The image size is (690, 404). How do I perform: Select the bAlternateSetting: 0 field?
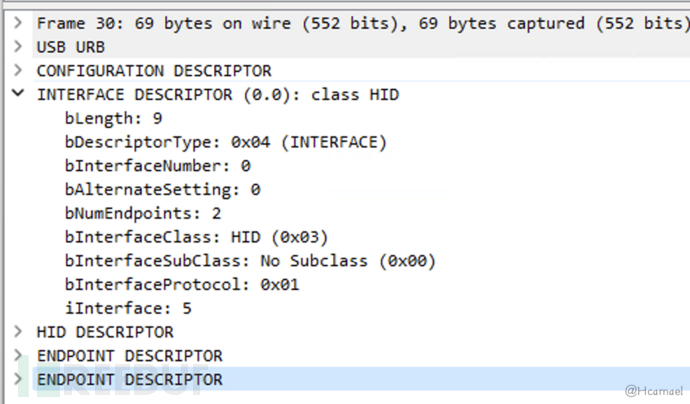(162, 189)
